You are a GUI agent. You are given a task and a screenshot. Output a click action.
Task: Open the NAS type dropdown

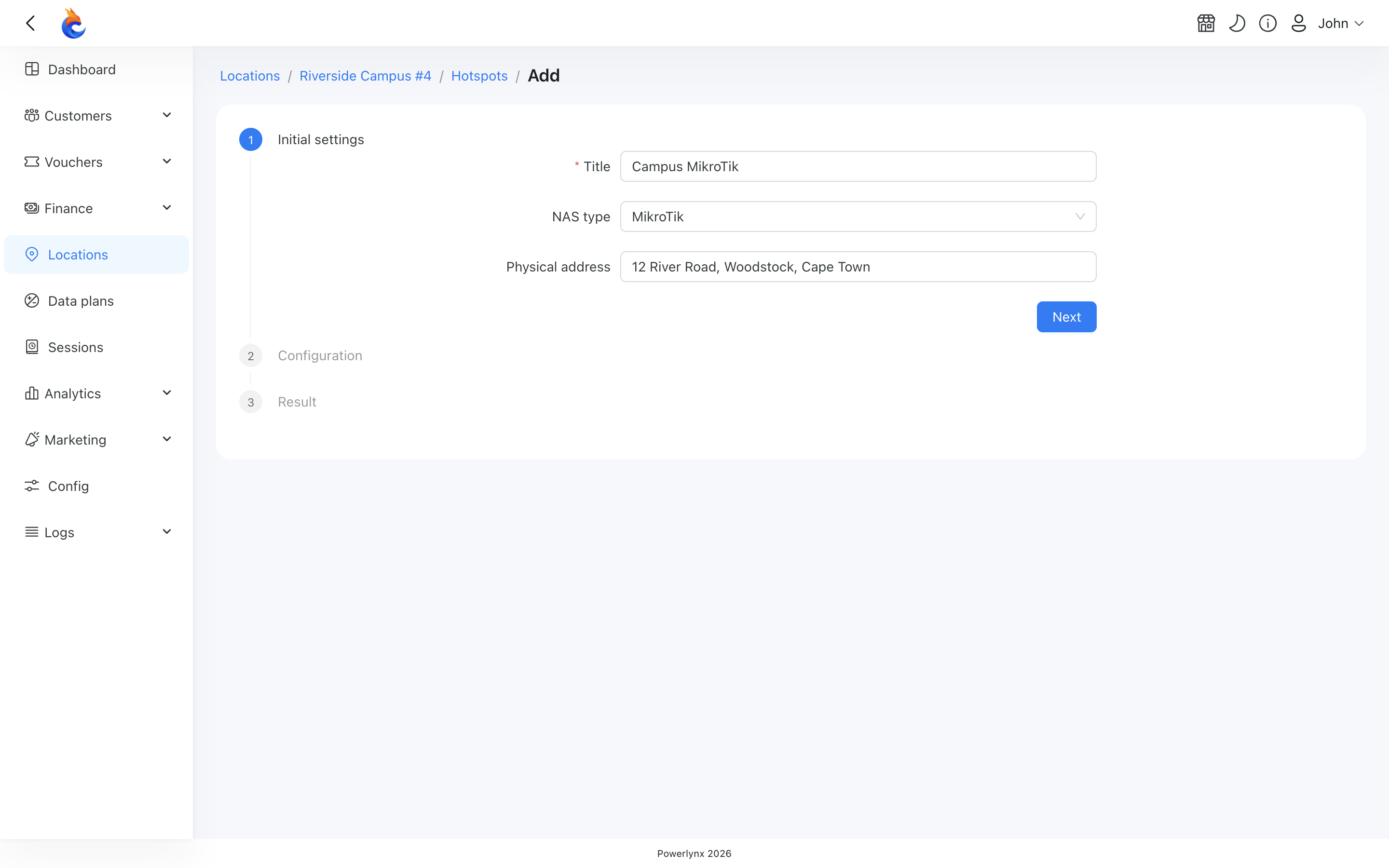pyautogui.click(x=858, y=217)
